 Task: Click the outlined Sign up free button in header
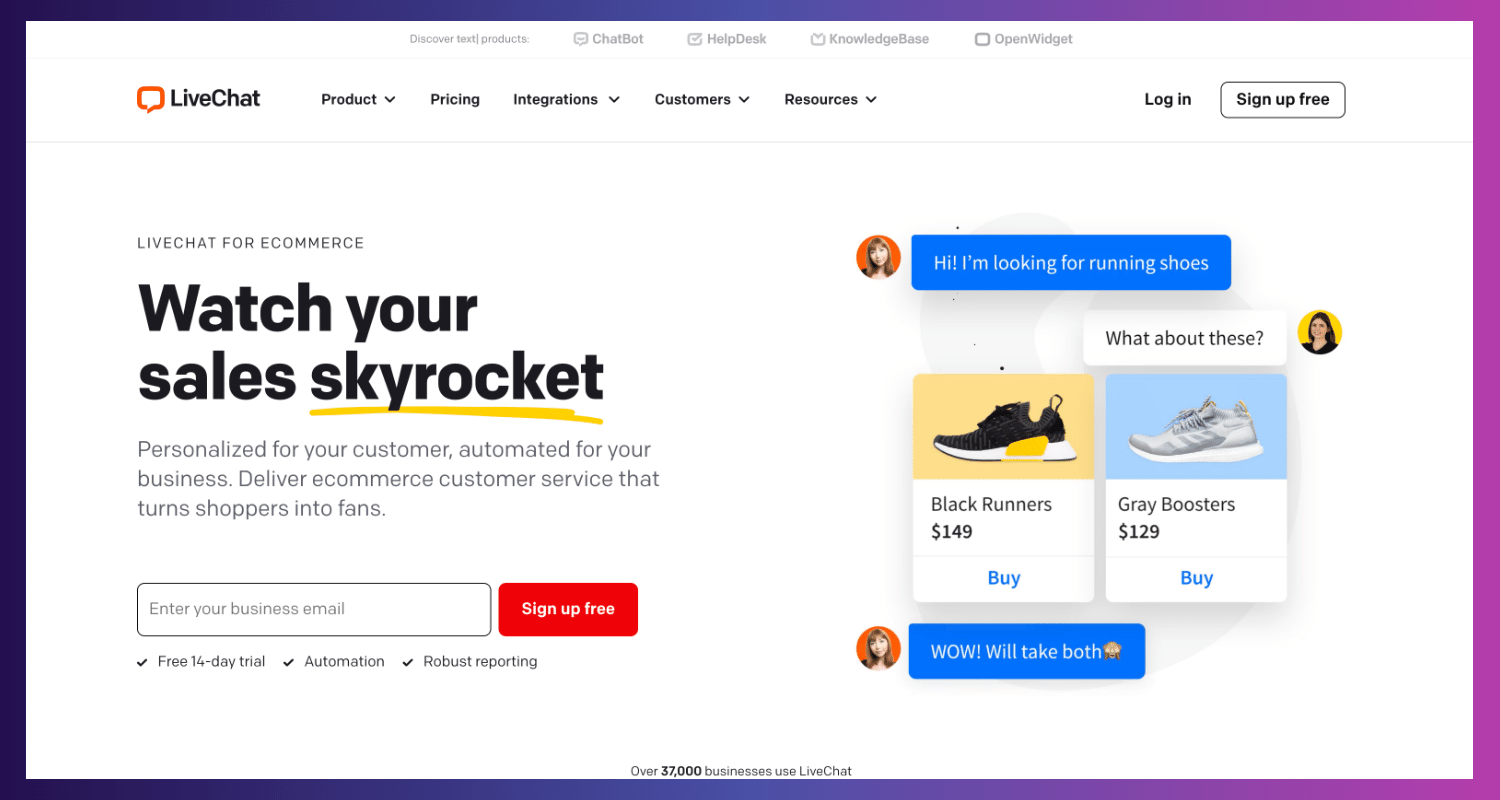[1283, 100]
